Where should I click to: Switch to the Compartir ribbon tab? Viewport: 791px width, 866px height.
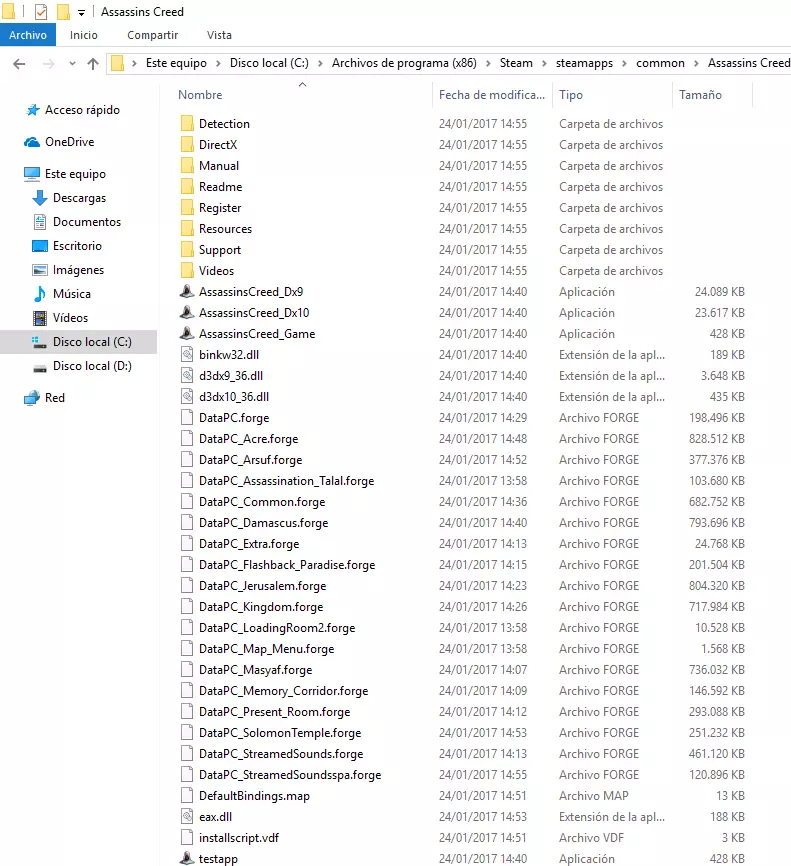click(x=152, y=35)
